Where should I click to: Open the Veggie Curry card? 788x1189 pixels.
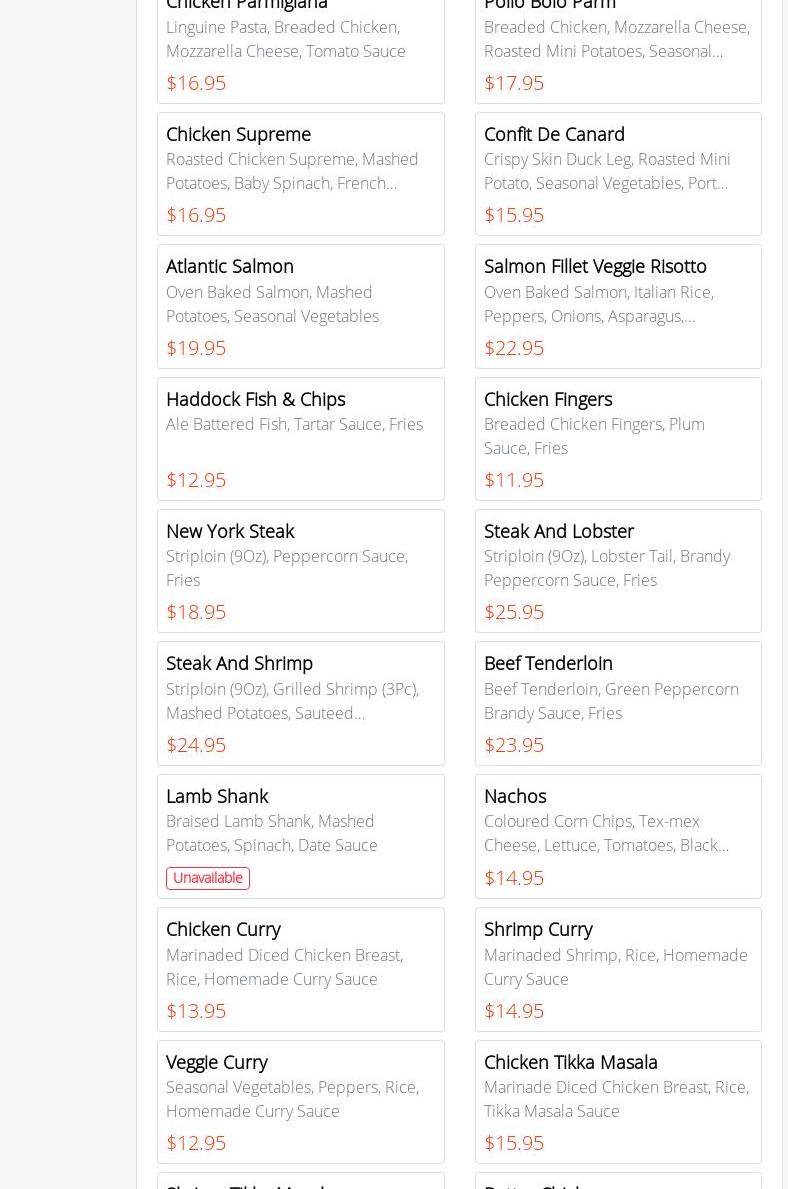click(x=300, y=1101)
